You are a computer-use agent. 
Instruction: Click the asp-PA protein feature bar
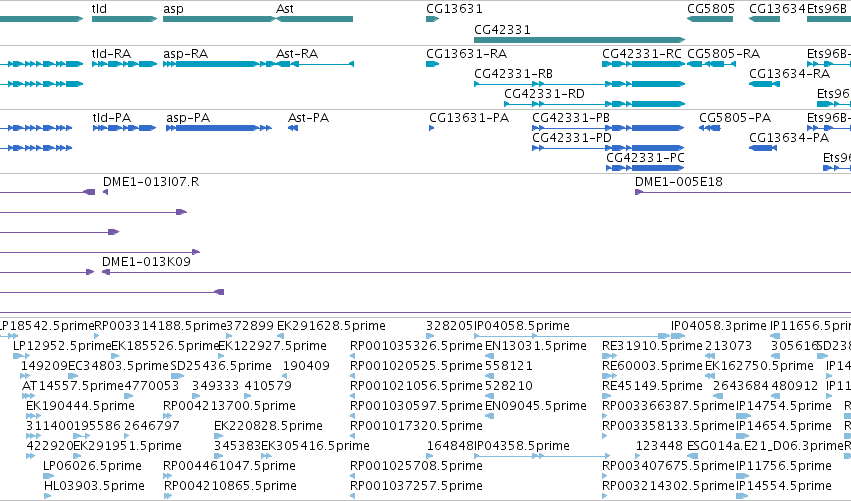point(219,128)
